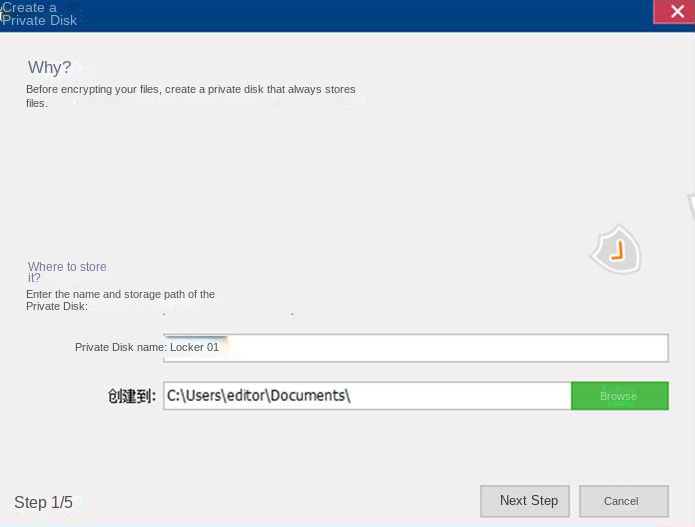Click the 'Private Disk name:' label

coord(120,347)
